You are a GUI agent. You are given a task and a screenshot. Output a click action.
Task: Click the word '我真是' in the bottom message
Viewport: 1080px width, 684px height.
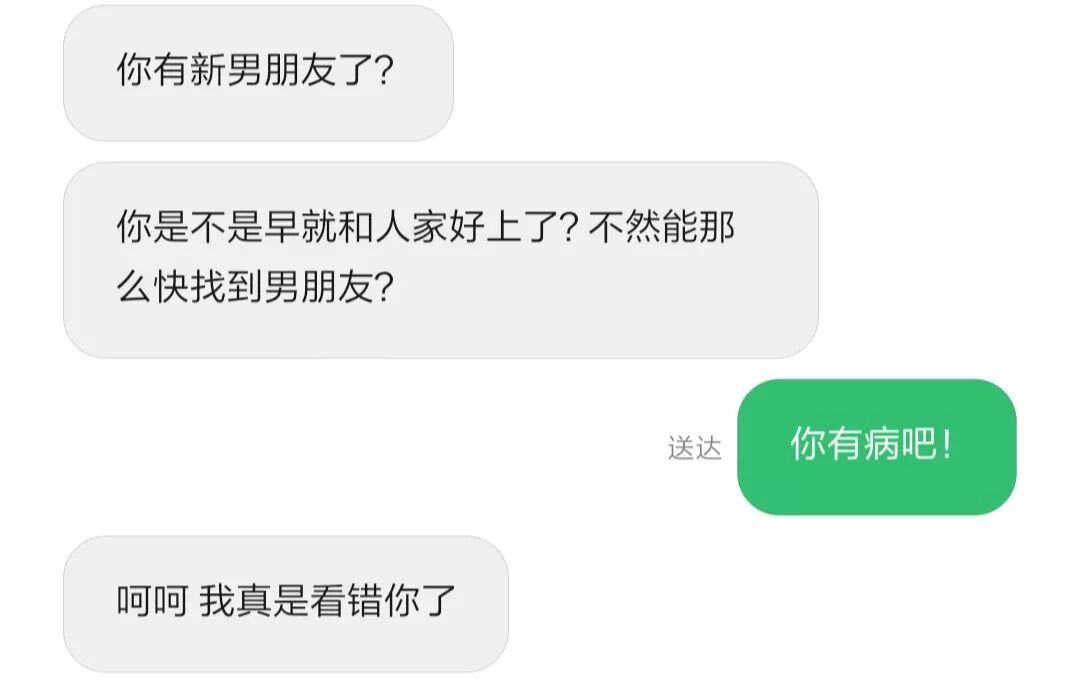pos(253,601)
